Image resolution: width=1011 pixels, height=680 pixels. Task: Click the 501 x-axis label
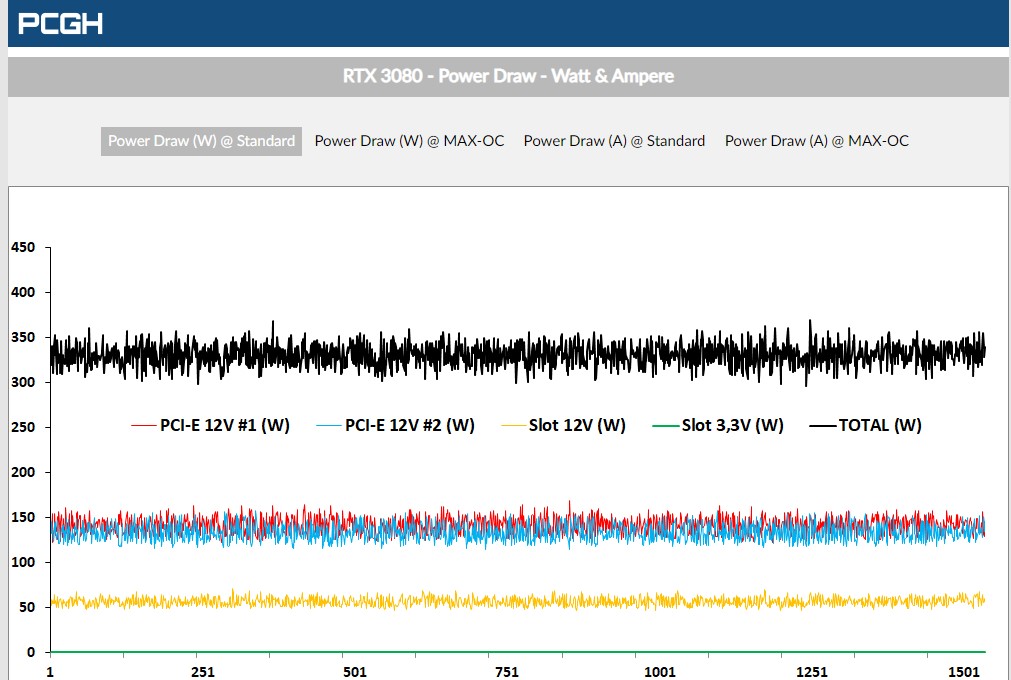pyautogui.click(x=355, y=672)
